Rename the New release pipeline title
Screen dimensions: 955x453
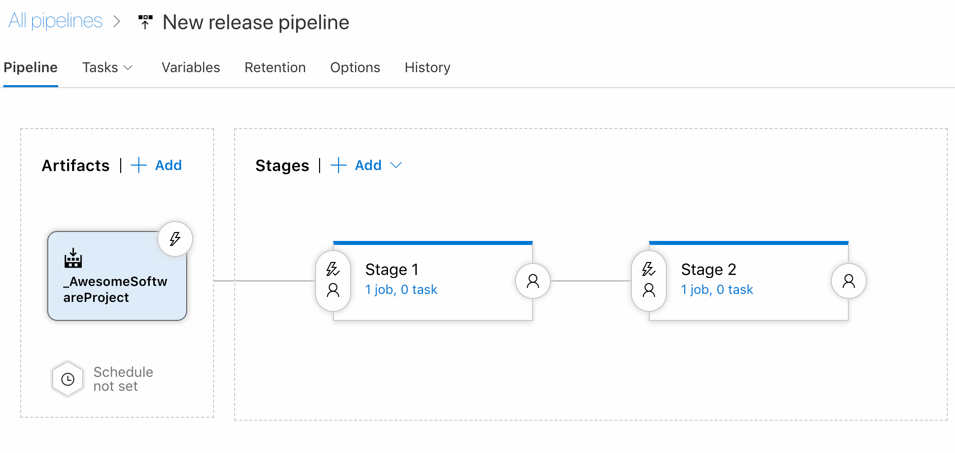tap(256, 22)
